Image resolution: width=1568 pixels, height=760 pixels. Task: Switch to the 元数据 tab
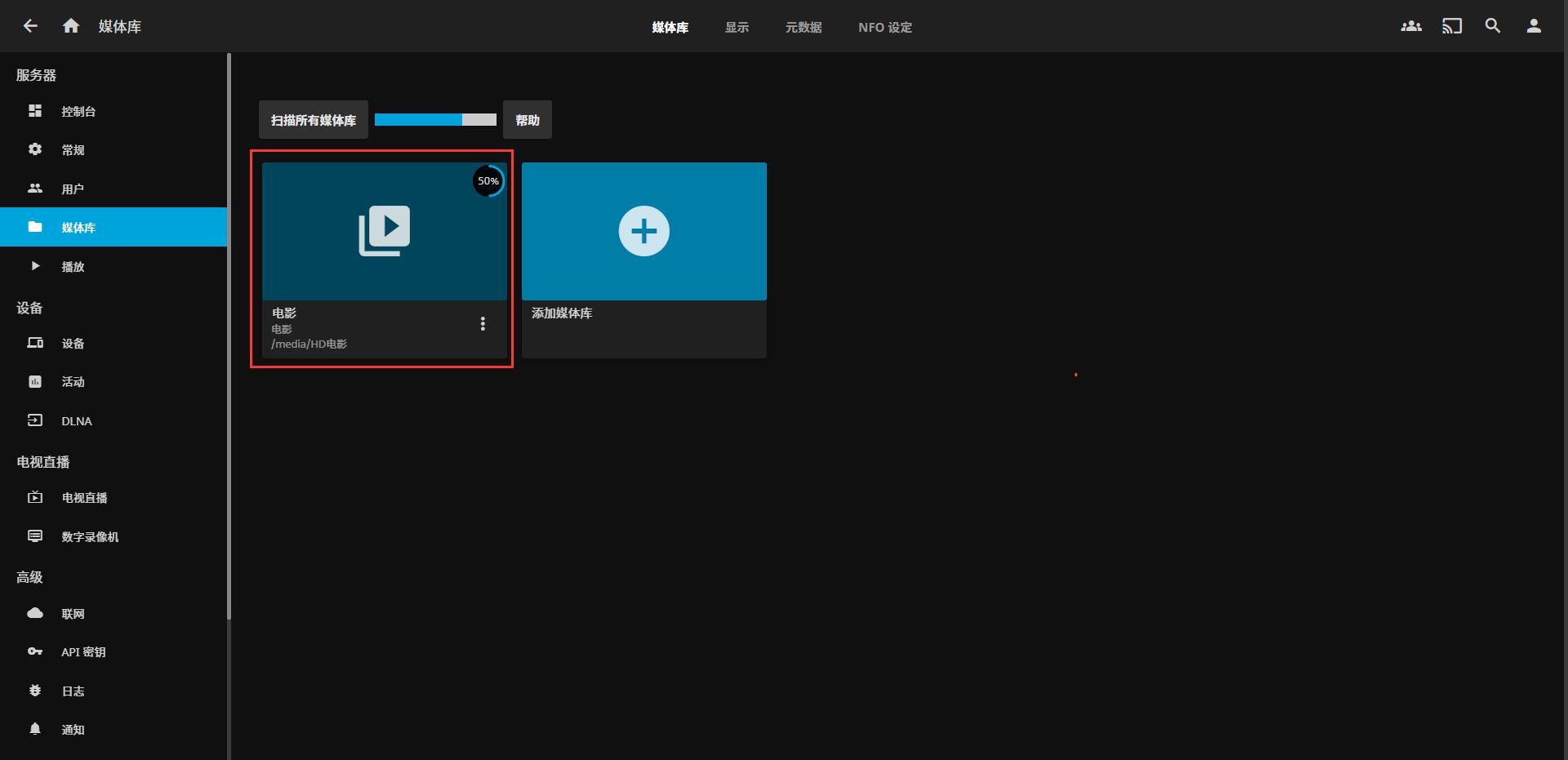[803, 27]
